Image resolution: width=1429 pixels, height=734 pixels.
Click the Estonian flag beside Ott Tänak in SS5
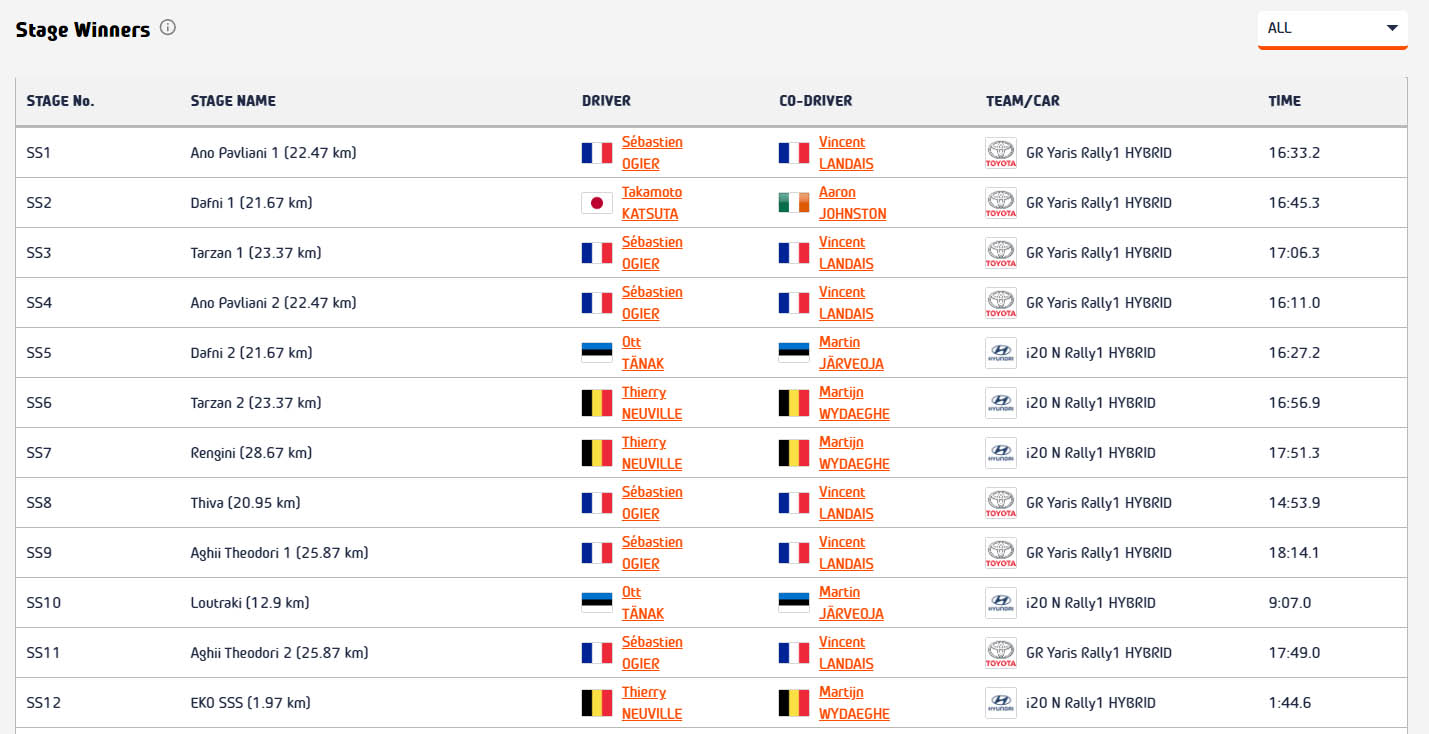(597, 353)
